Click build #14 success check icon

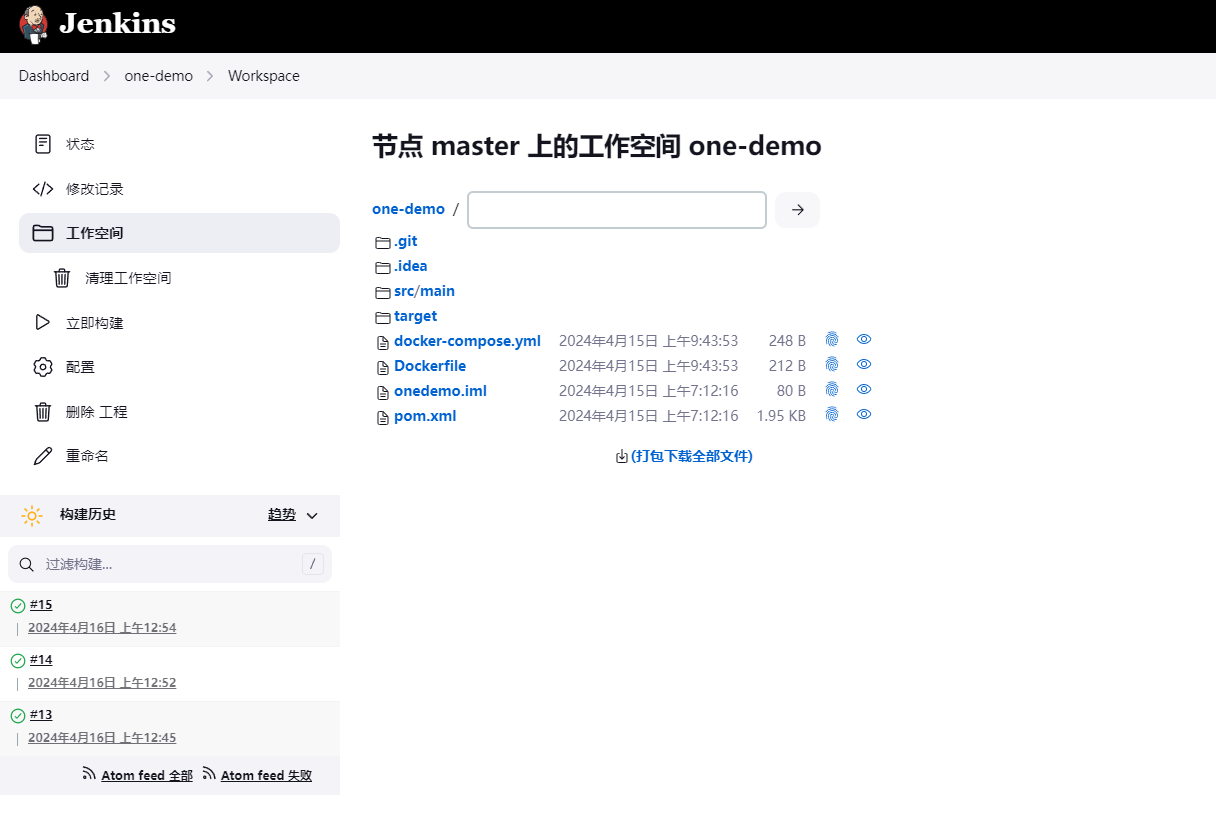coord(18,661)
